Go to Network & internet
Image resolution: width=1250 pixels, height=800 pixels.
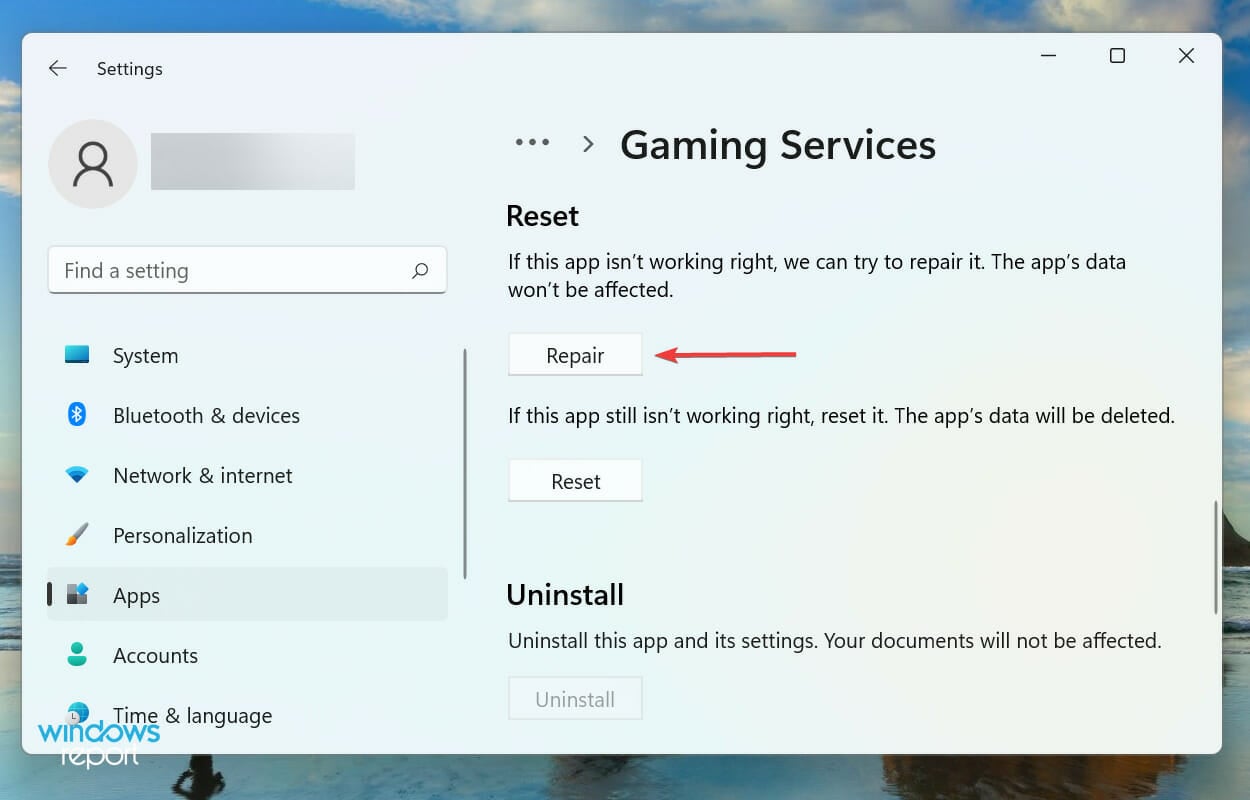point(203,476)
